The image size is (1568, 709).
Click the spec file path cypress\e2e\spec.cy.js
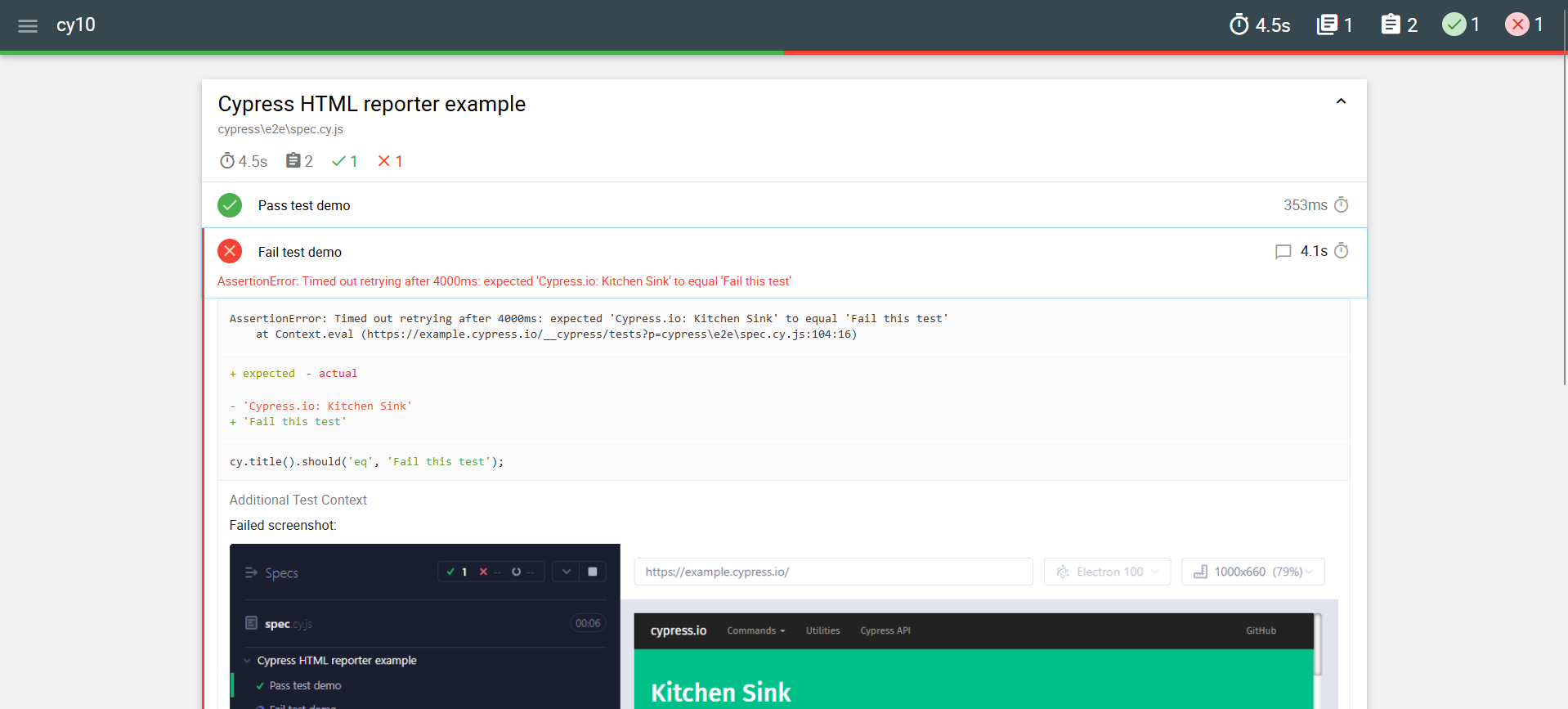(280, 129)
